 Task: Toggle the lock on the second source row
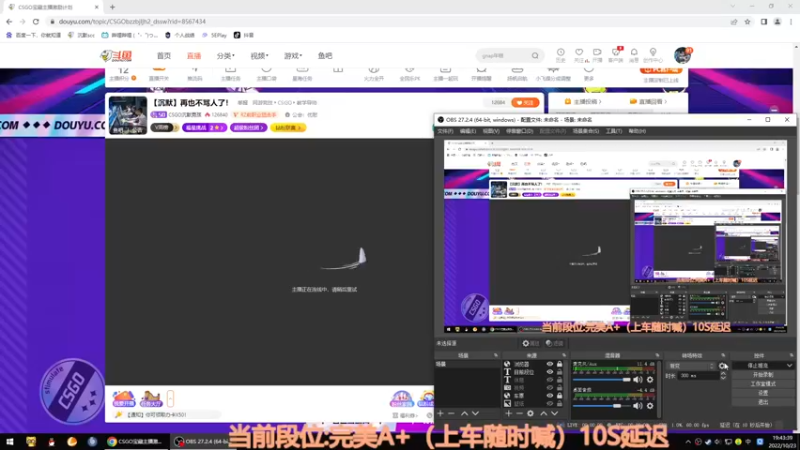coord(560,372)
